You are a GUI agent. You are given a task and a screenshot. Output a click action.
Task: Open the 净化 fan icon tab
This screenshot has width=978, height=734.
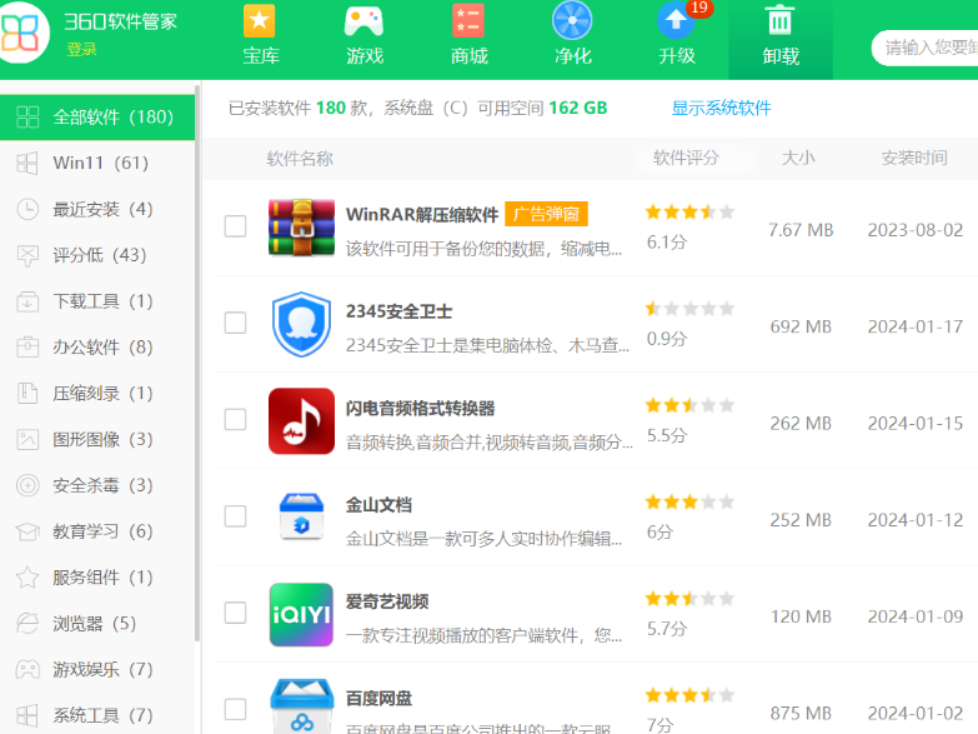point(572,21)
